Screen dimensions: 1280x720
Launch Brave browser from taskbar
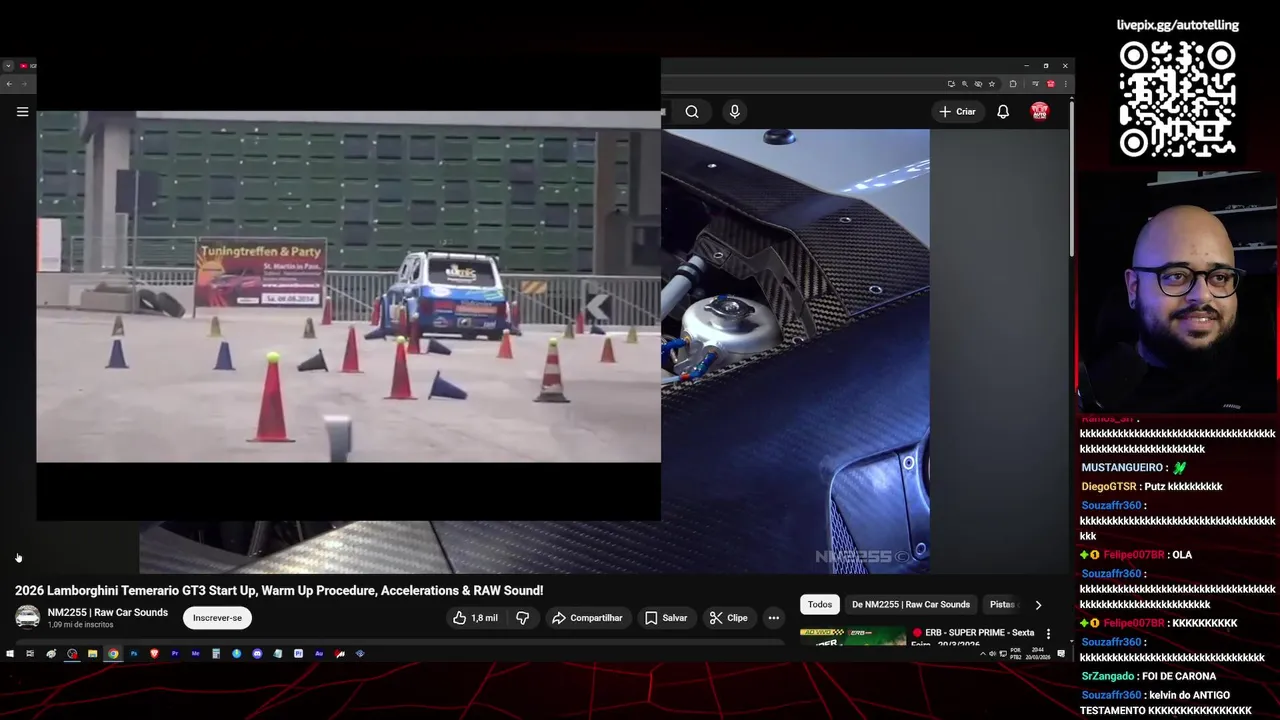pos(154,654)
